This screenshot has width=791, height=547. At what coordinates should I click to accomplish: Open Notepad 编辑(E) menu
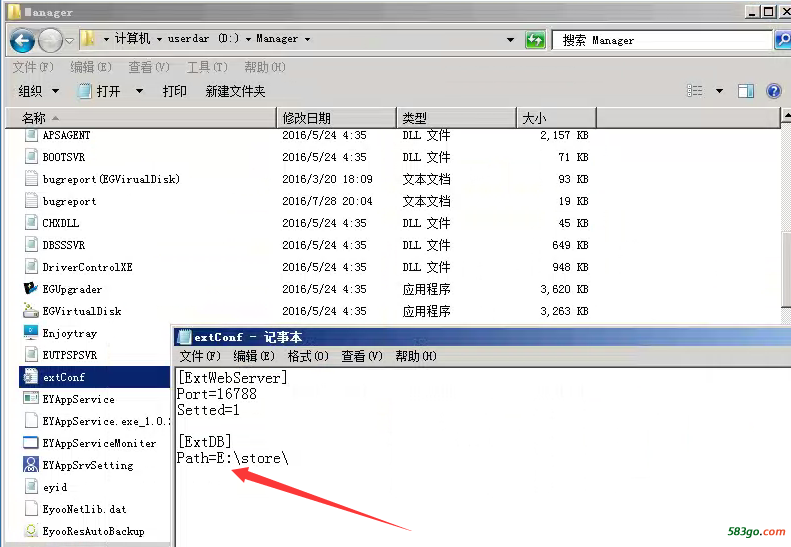(x=254, y=356)
